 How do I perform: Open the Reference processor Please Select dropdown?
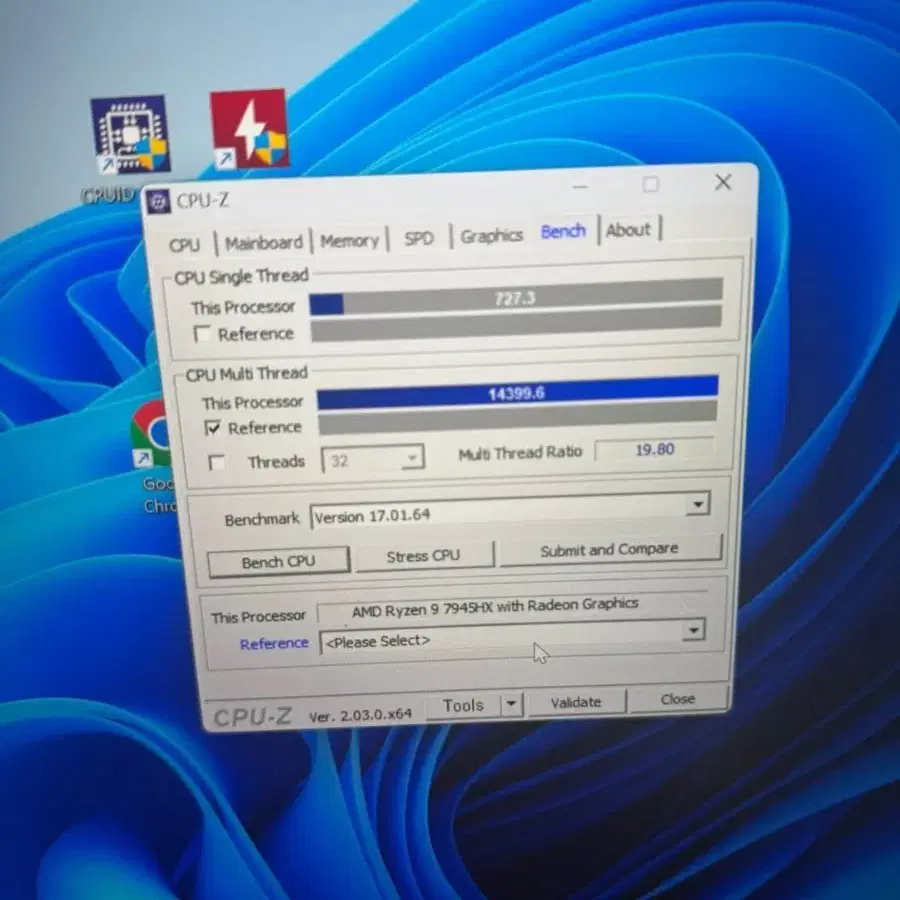(x=693, y=630)
